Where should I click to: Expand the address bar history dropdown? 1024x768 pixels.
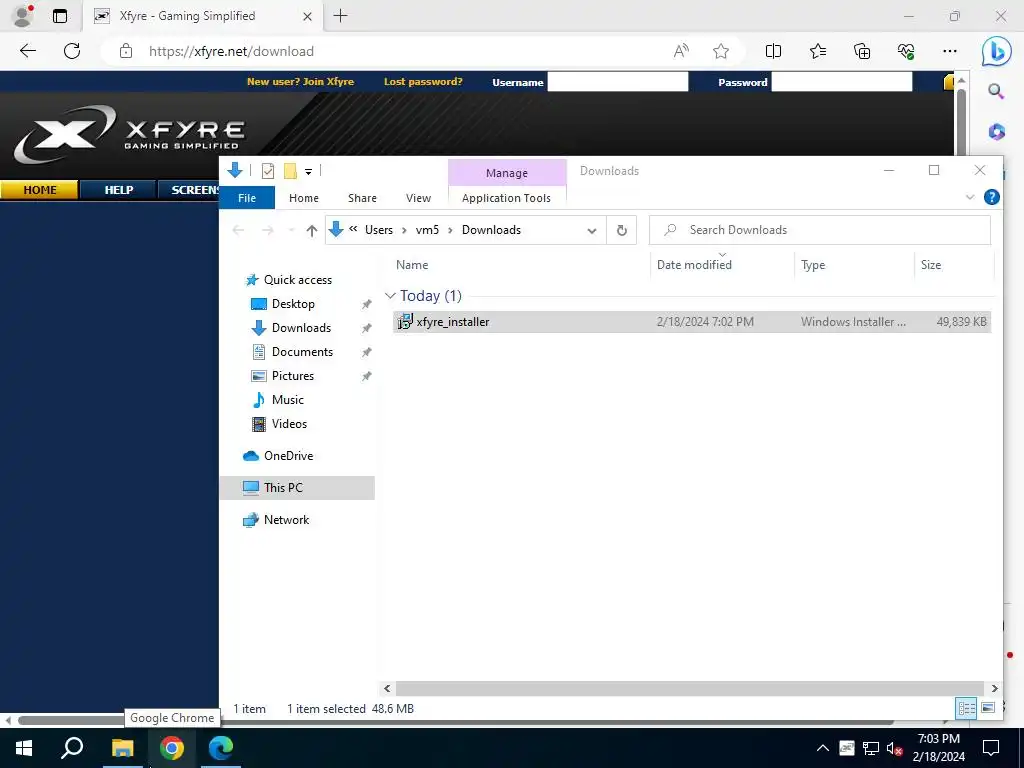pos(592,231)
